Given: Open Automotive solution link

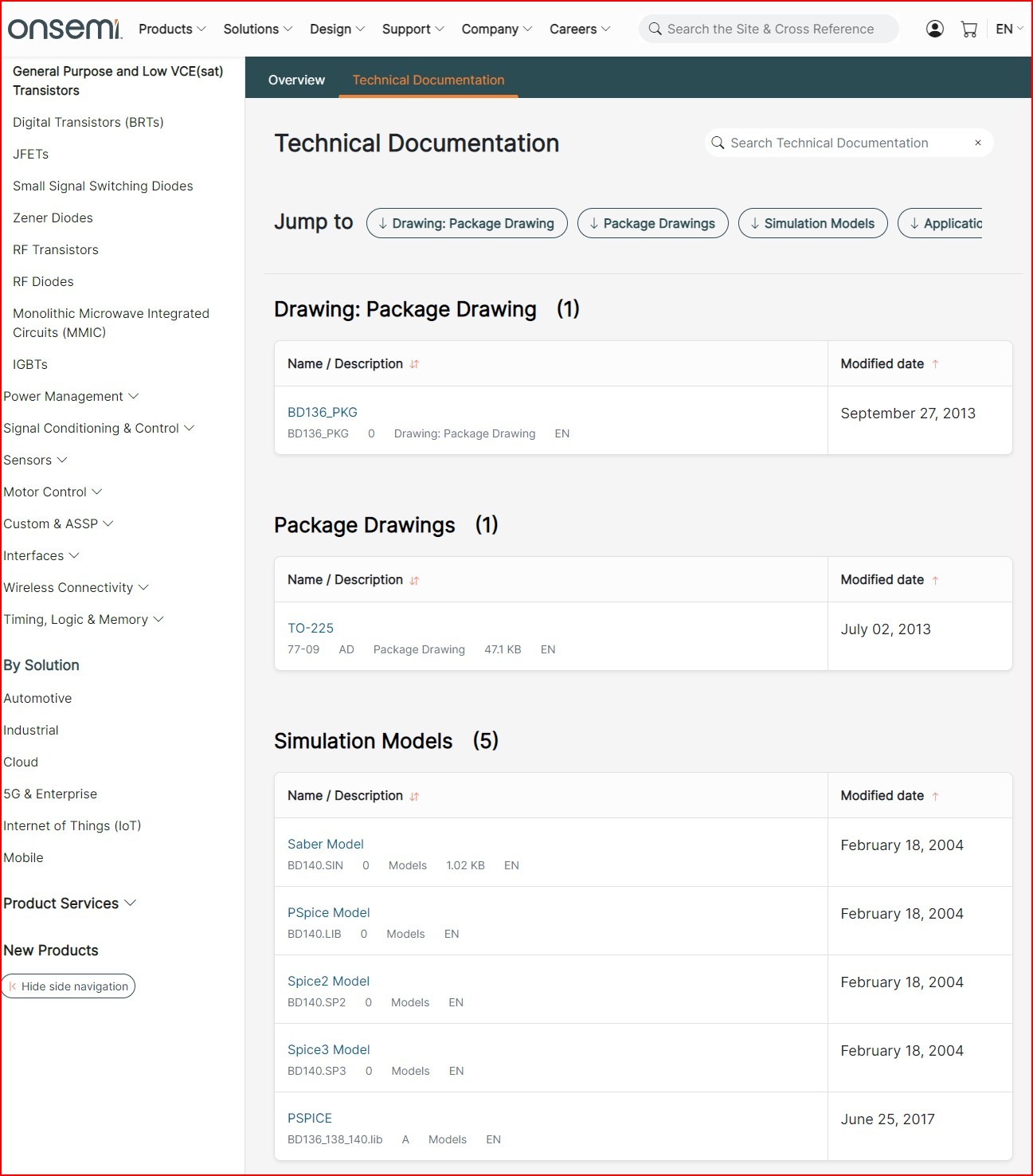Looking at the screenshot, I should pyautogui.click(x=37, y=698).
